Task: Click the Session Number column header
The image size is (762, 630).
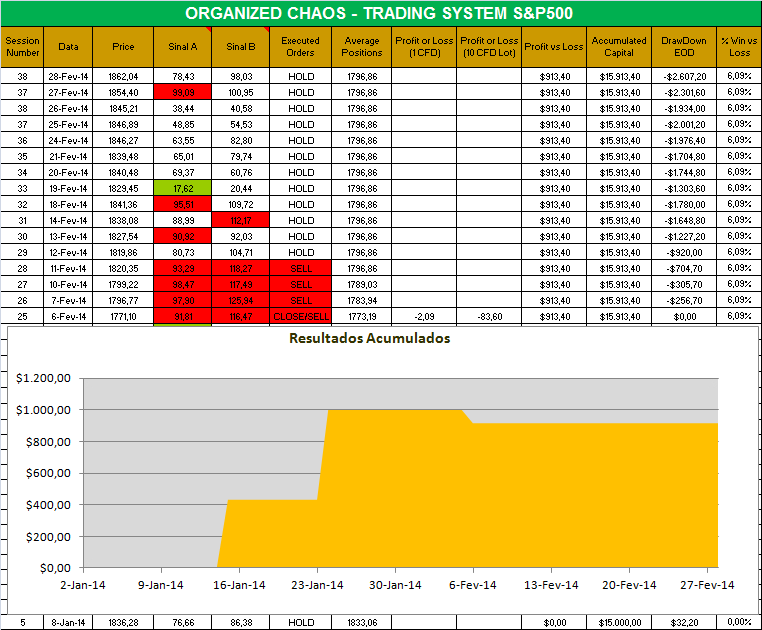Action: coord(22,47)
